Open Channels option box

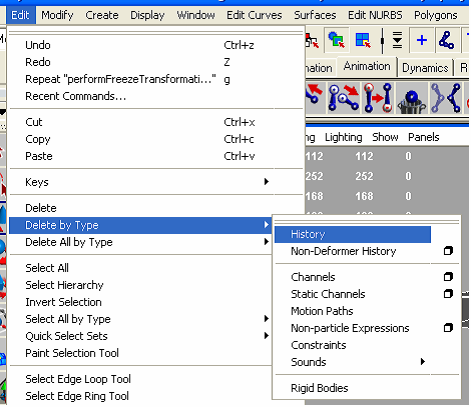(448, 277)
